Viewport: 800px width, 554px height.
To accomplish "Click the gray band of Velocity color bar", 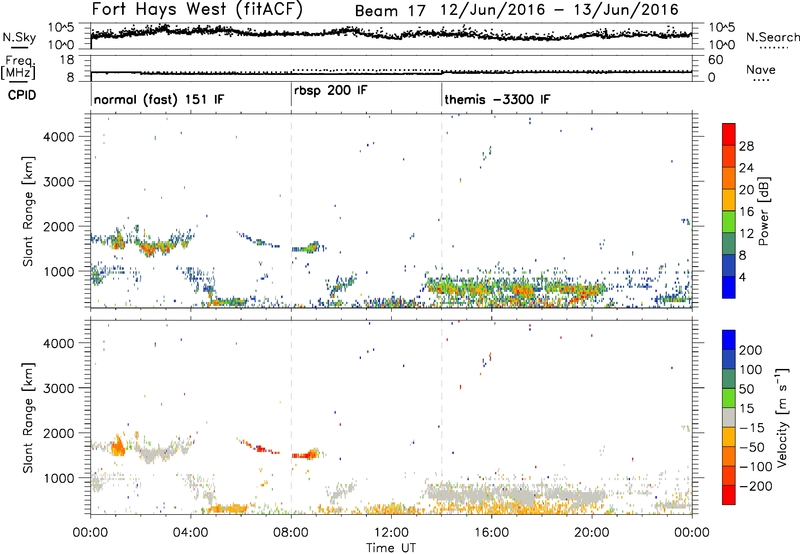I will coord(729,418).
